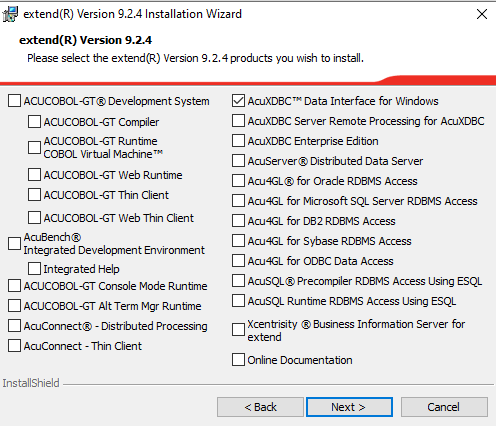Tick the ACUCOBOL-GT Thin Client box

point(34,195)
